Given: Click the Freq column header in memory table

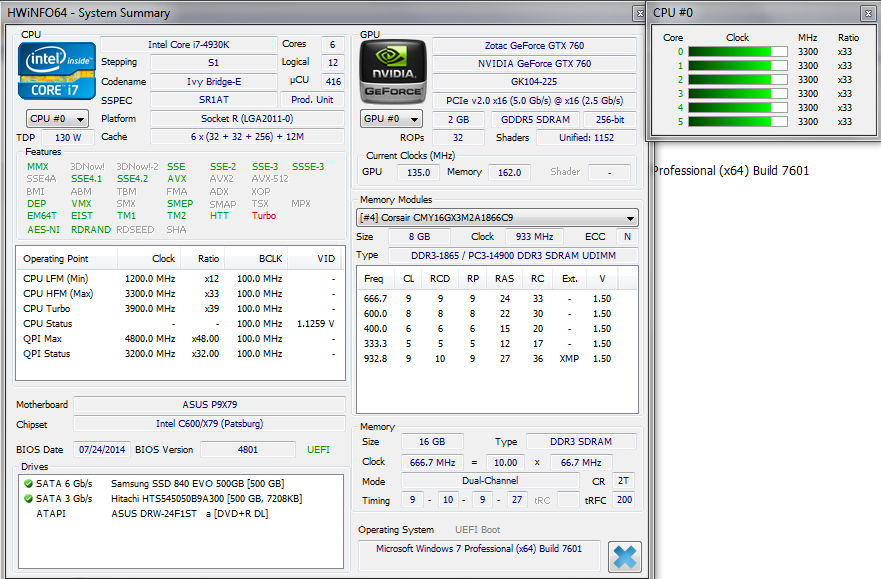Looking at the screenshot, I should pyautogui.click(x=375, y=279).
